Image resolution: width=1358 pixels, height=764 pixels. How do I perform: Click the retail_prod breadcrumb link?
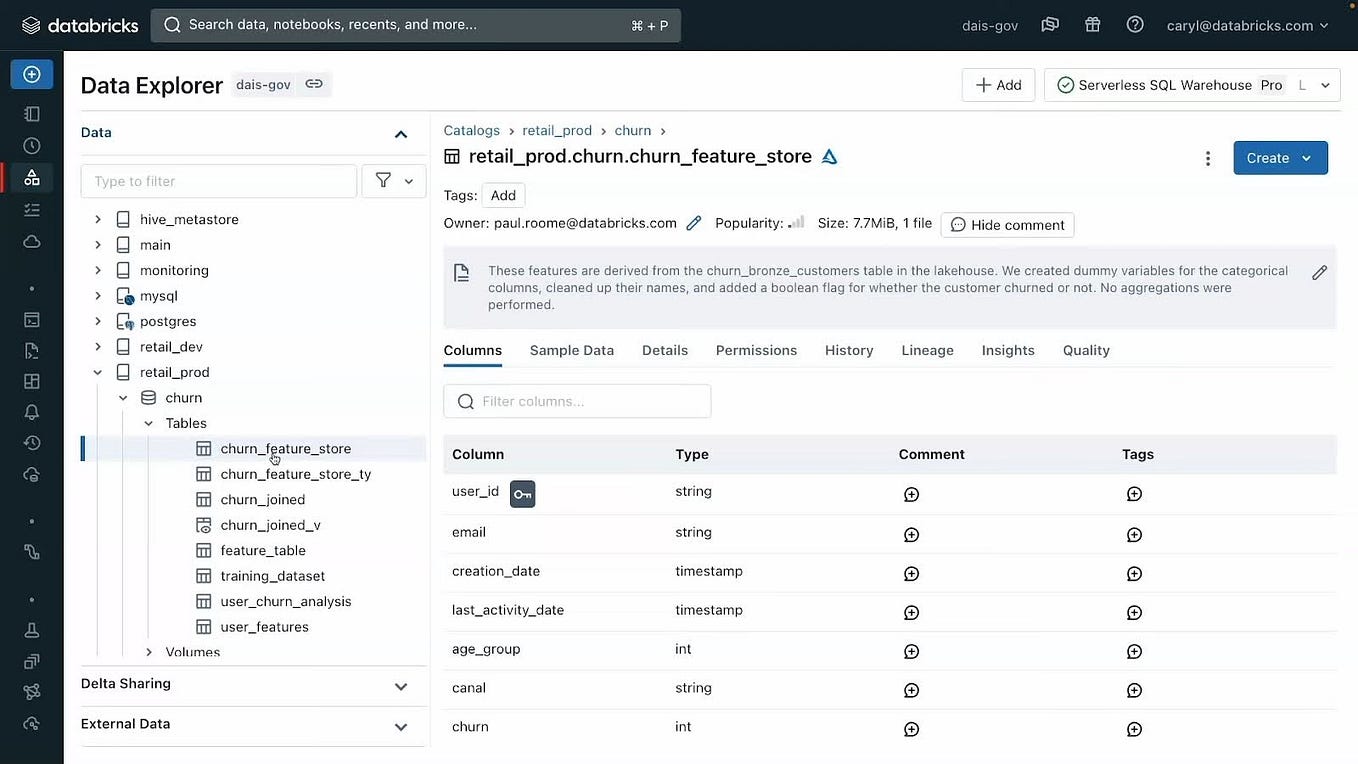(x=557, y=130)
